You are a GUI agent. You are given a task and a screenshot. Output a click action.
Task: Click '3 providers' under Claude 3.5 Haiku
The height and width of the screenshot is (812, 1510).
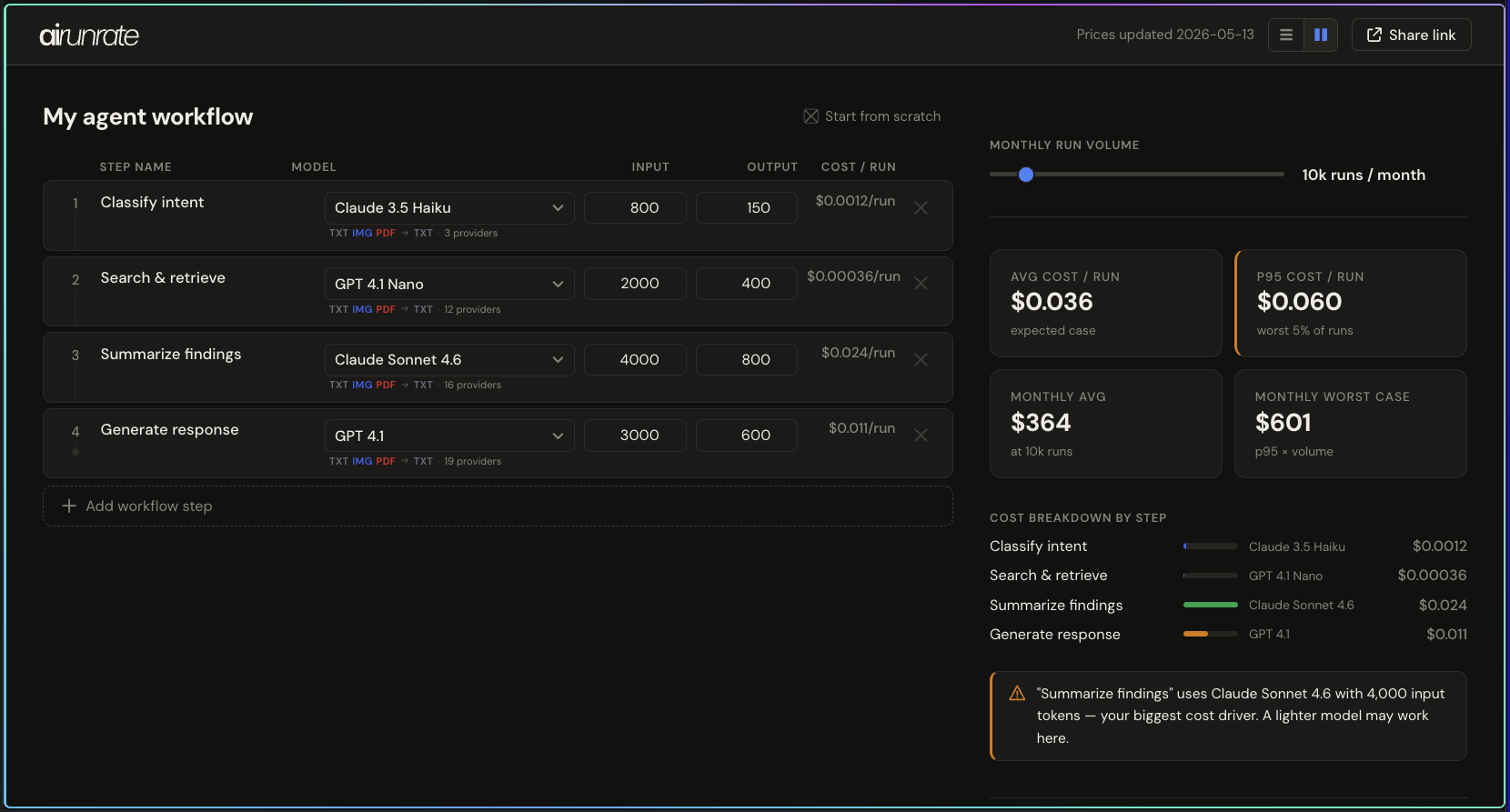coord(471,234)
